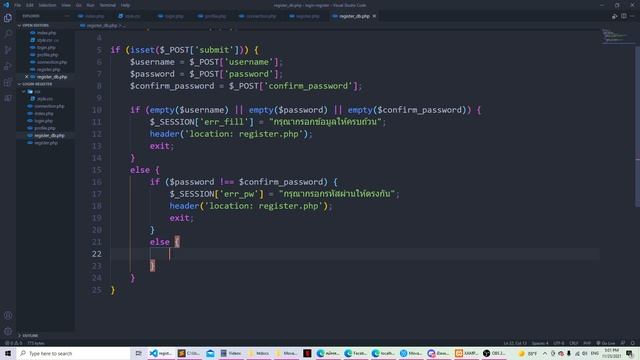Open the OBS taskbar button
Image resolution: width=640 pixels, height=360 pixels.
(494, 353)
